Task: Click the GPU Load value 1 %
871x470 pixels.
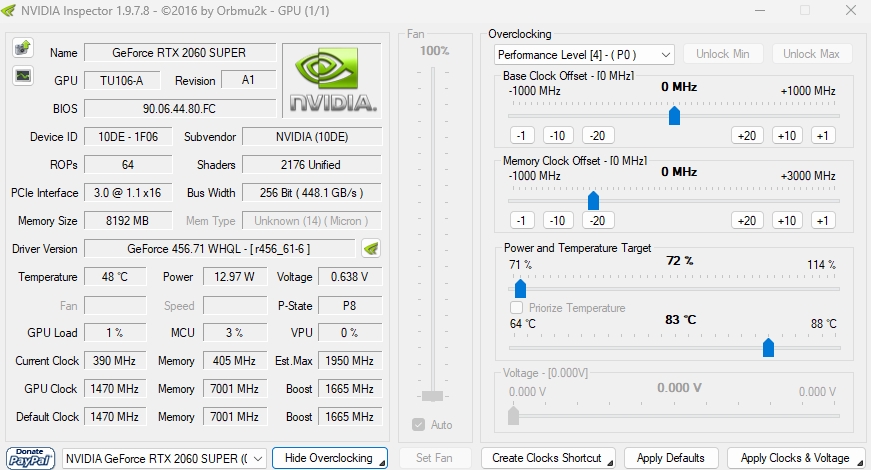Action: pyautogui.click(x=115, y=333)
